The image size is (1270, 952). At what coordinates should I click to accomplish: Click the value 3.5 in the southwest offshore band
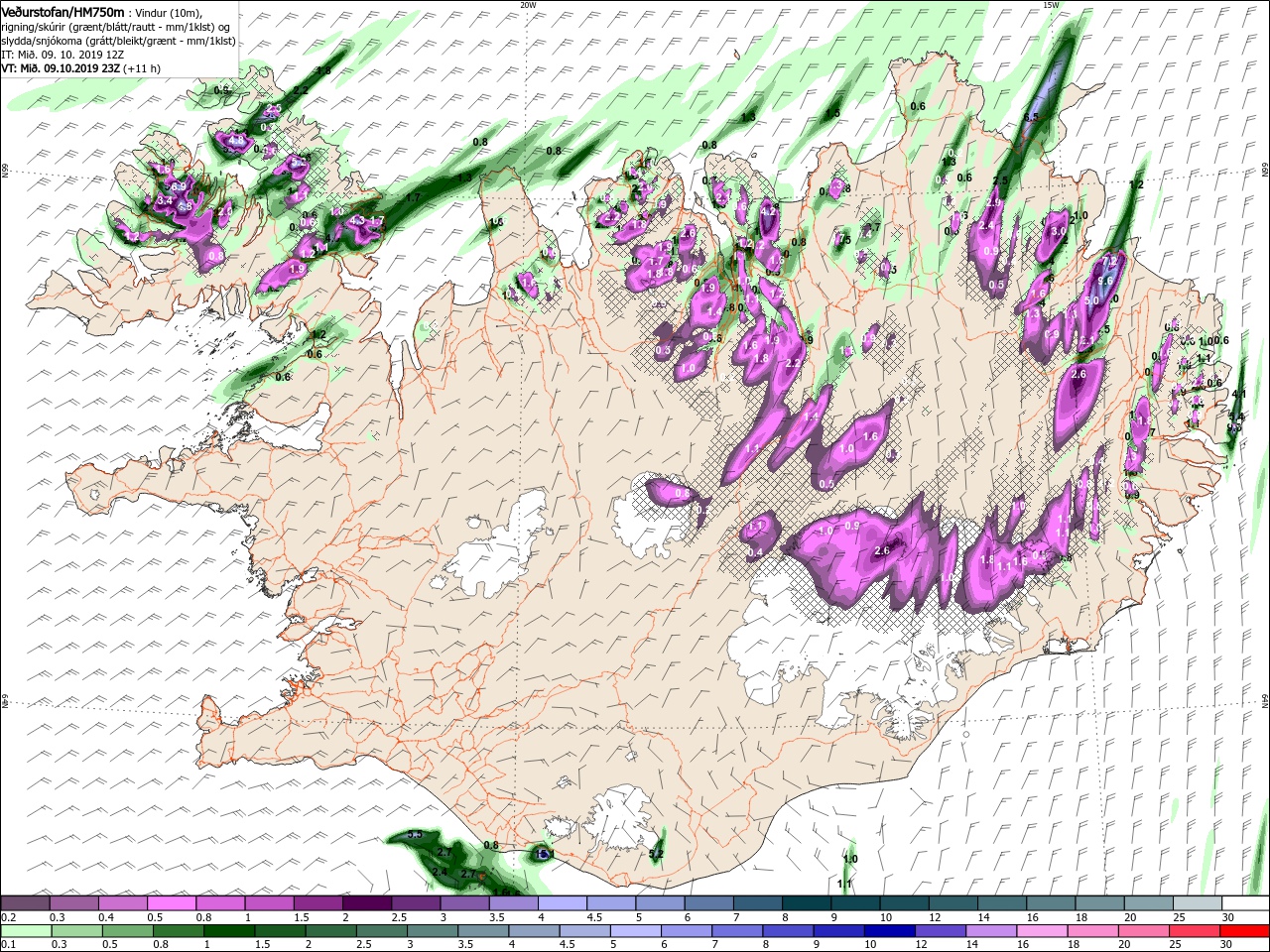pyautogui.click(x=415, y=834)
